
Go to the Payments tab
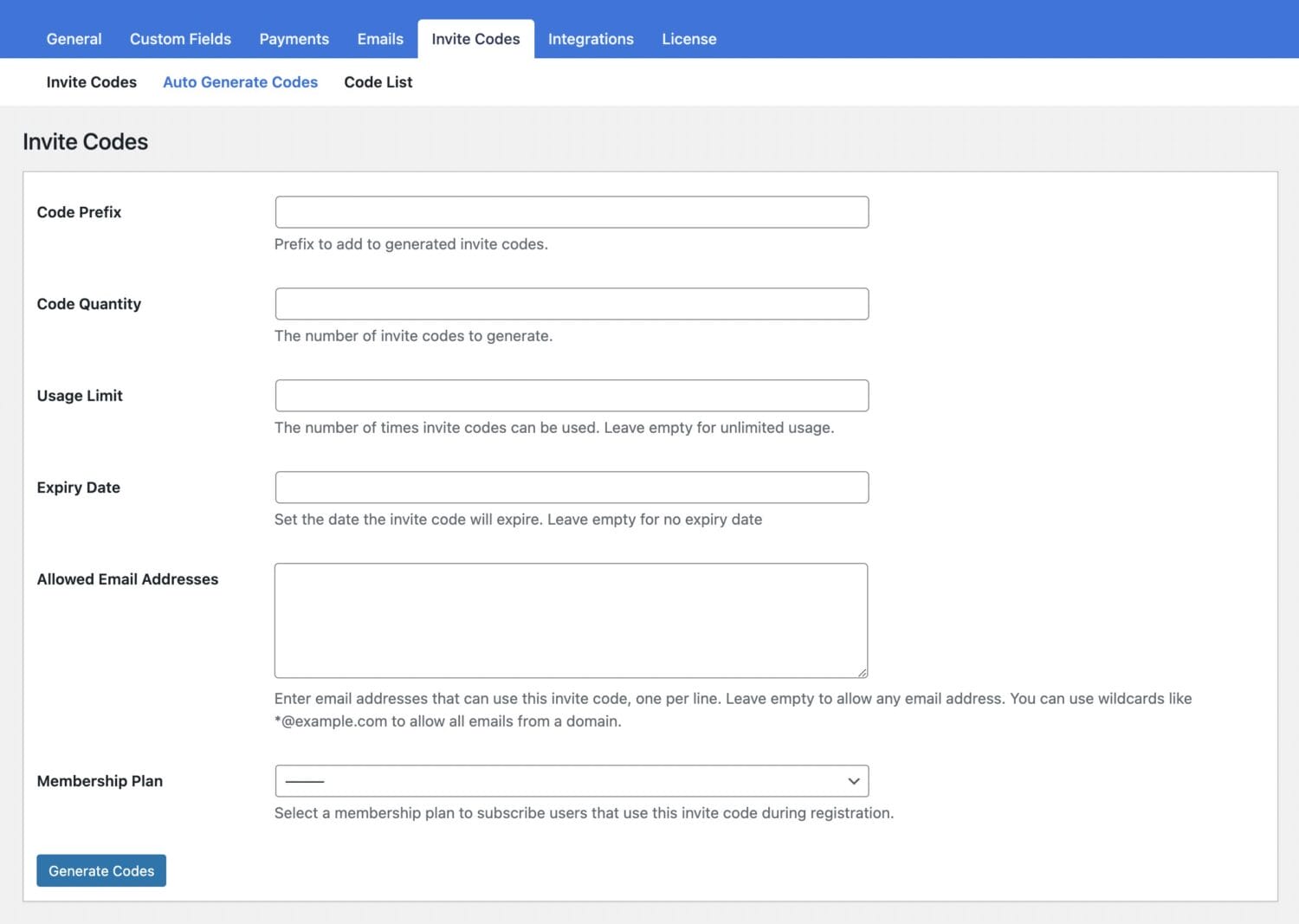pyautogui.click(x=294, y=39)
